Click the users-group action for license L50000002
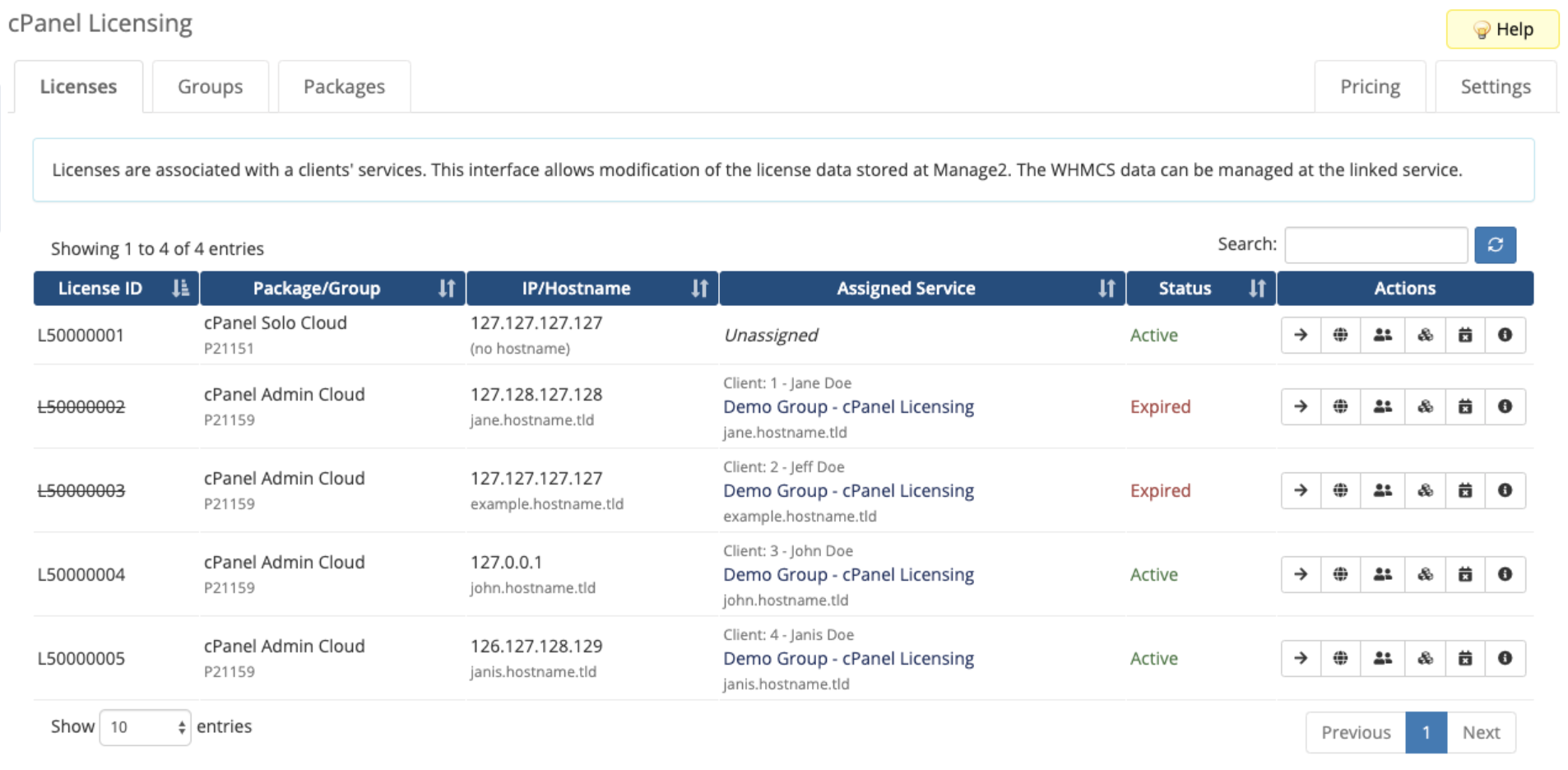The image size is (1568, 770). coord(1383,406)
